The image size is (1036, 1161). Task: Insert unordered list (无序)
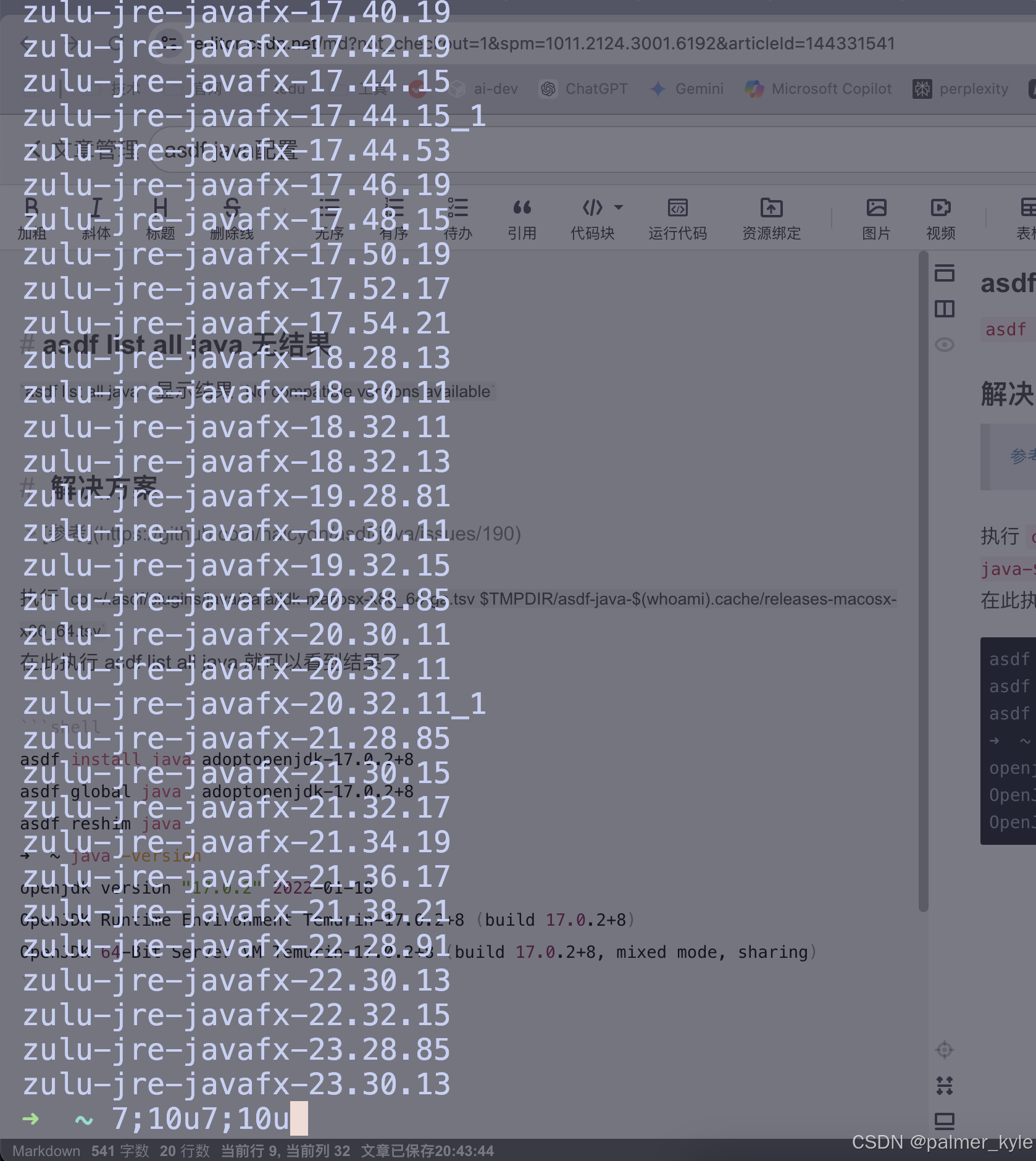(329, 218)
